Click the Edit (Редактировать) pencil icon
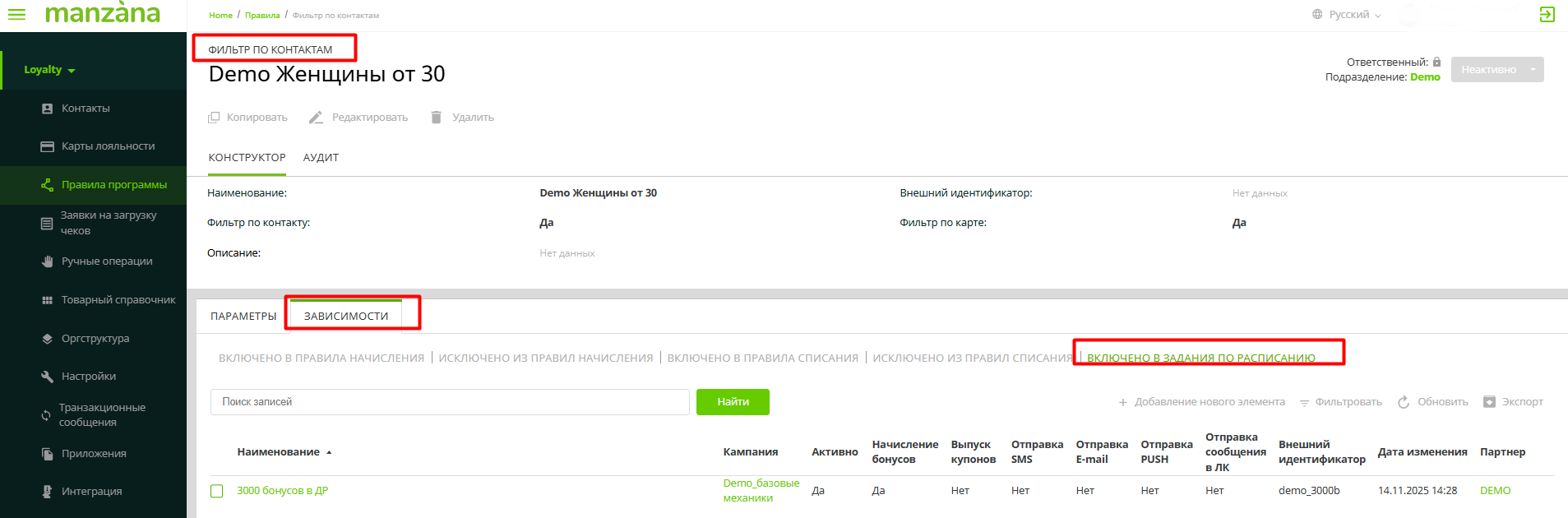 point(316,118)
